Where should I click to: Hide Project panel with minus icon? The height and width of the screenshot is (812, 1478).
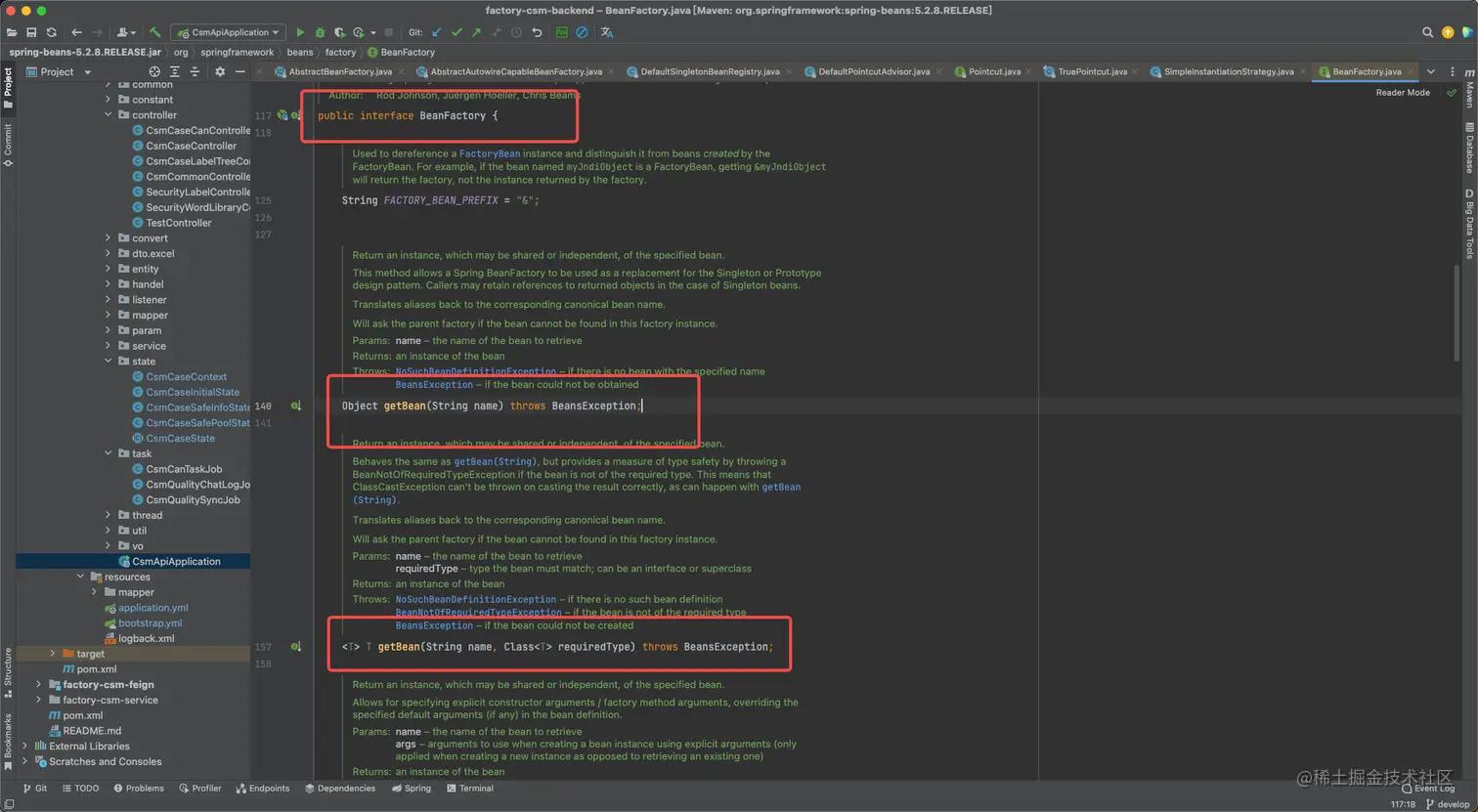[x=239, y=71]
